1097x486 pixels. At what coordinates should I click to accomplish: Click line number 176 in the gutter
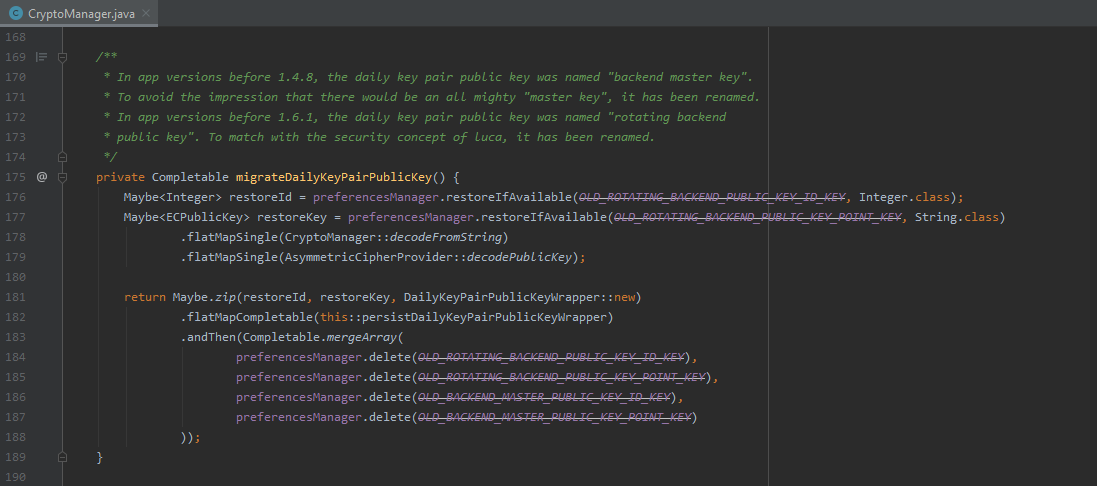point(14,196)
